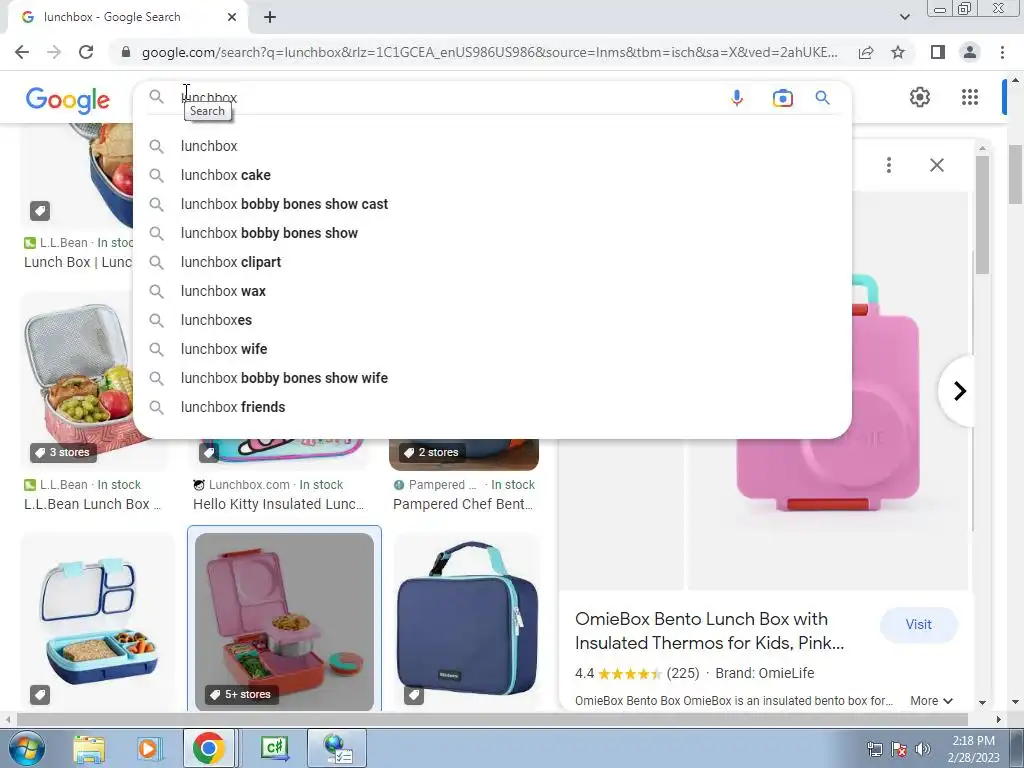
Task: Click the preview panel scrollbar thumb
Action: (982, 215)
